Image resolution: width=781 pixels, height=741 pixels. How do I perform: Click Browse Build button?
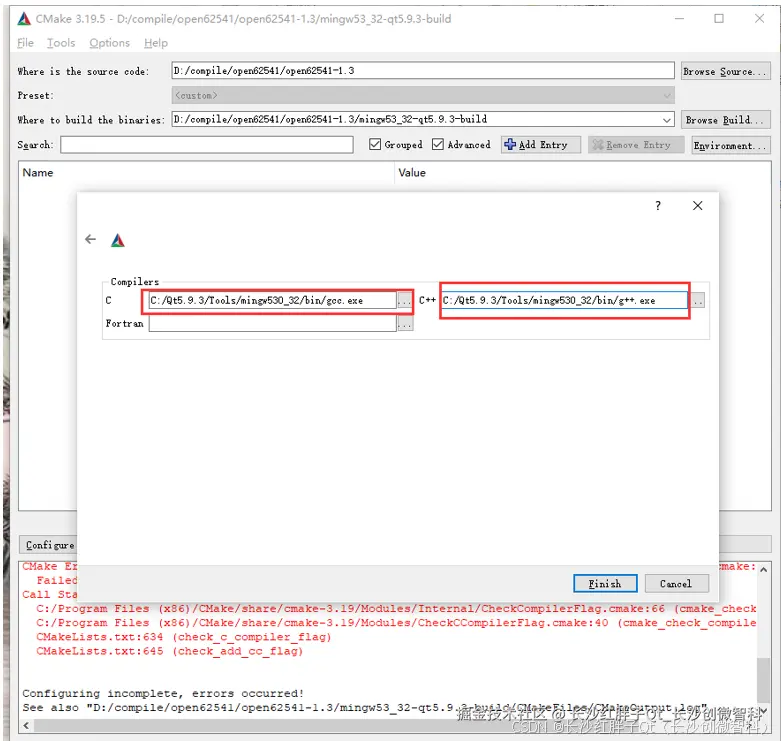tap(725, 120)
